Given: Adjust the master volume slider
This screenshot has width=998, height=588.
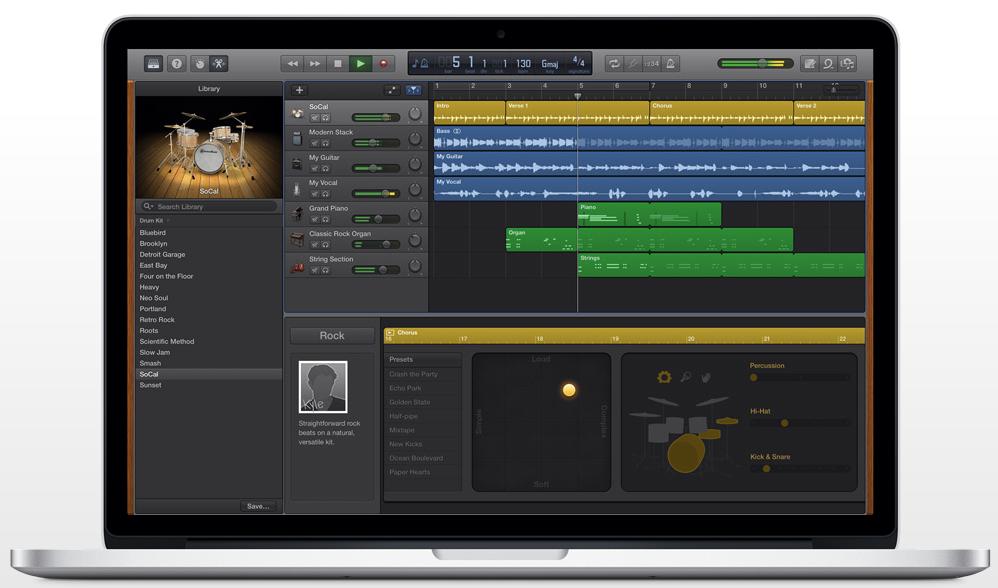Looking at the screenshot, I should (756, 64).
